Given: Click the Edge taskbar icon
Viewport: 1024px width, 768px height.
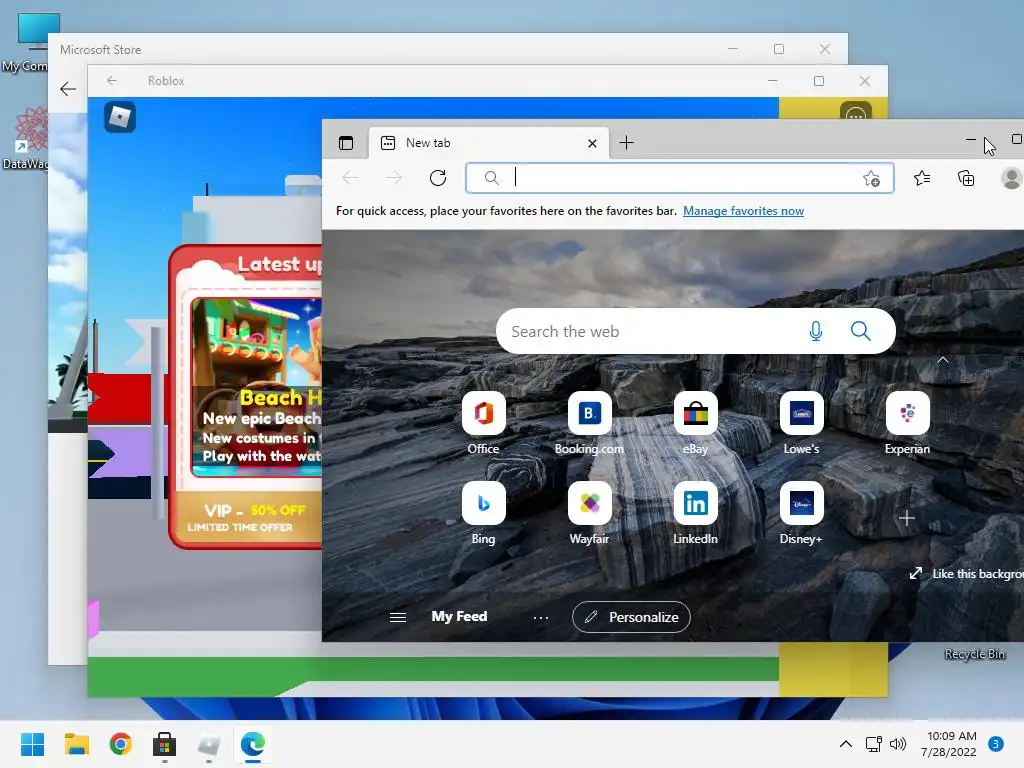Looking at the screenshot, I should coord(253,744).
